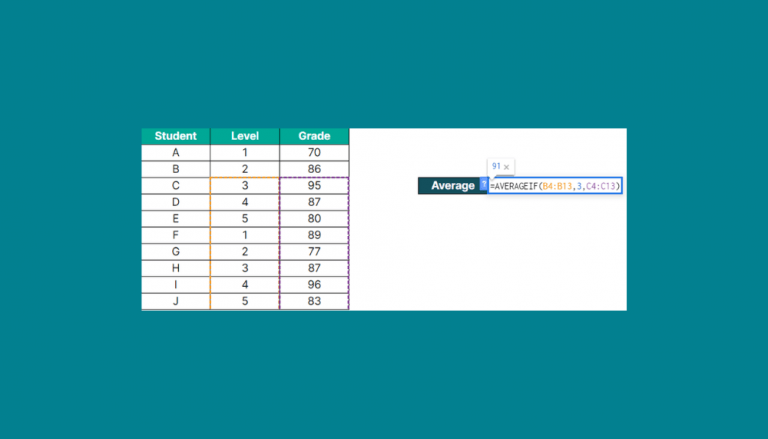Select Level cell in Student F row
The image size is (768, 439).
[245, 235]
